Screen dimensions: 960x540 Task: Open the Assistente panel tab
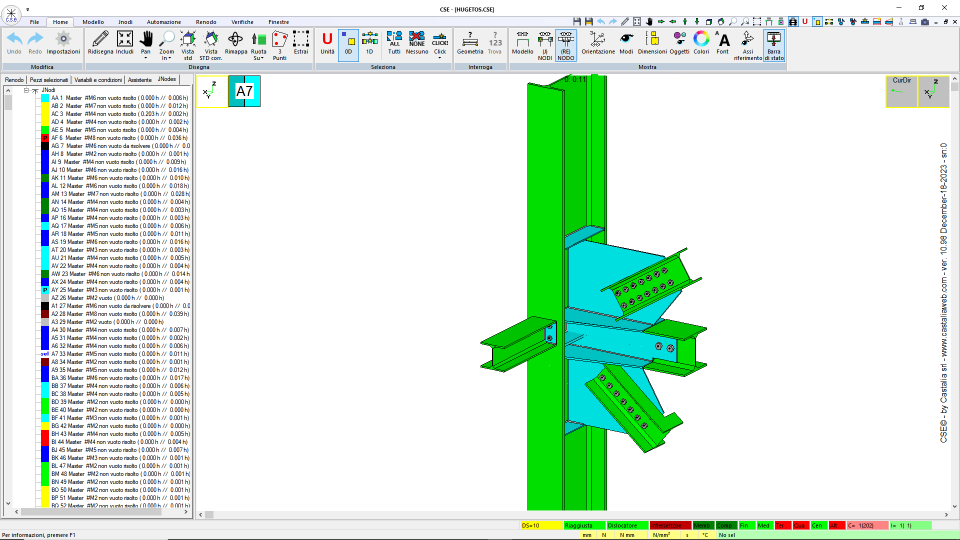[140, 80]
